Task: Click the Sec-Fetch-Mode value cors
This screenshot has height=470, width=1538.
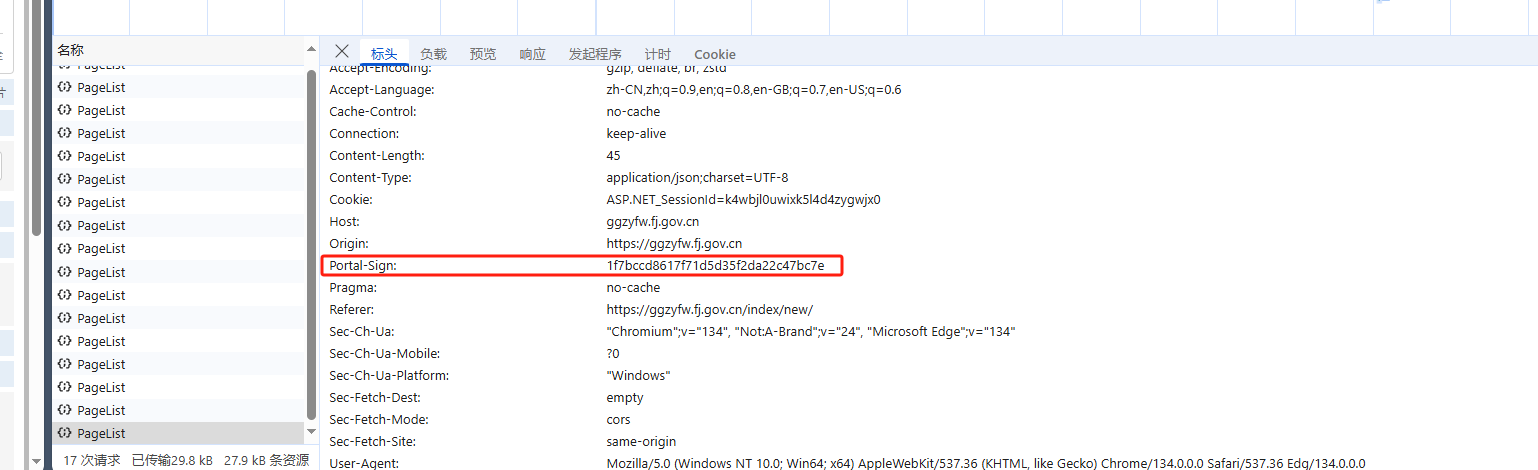Action: (x=618, y=419)
